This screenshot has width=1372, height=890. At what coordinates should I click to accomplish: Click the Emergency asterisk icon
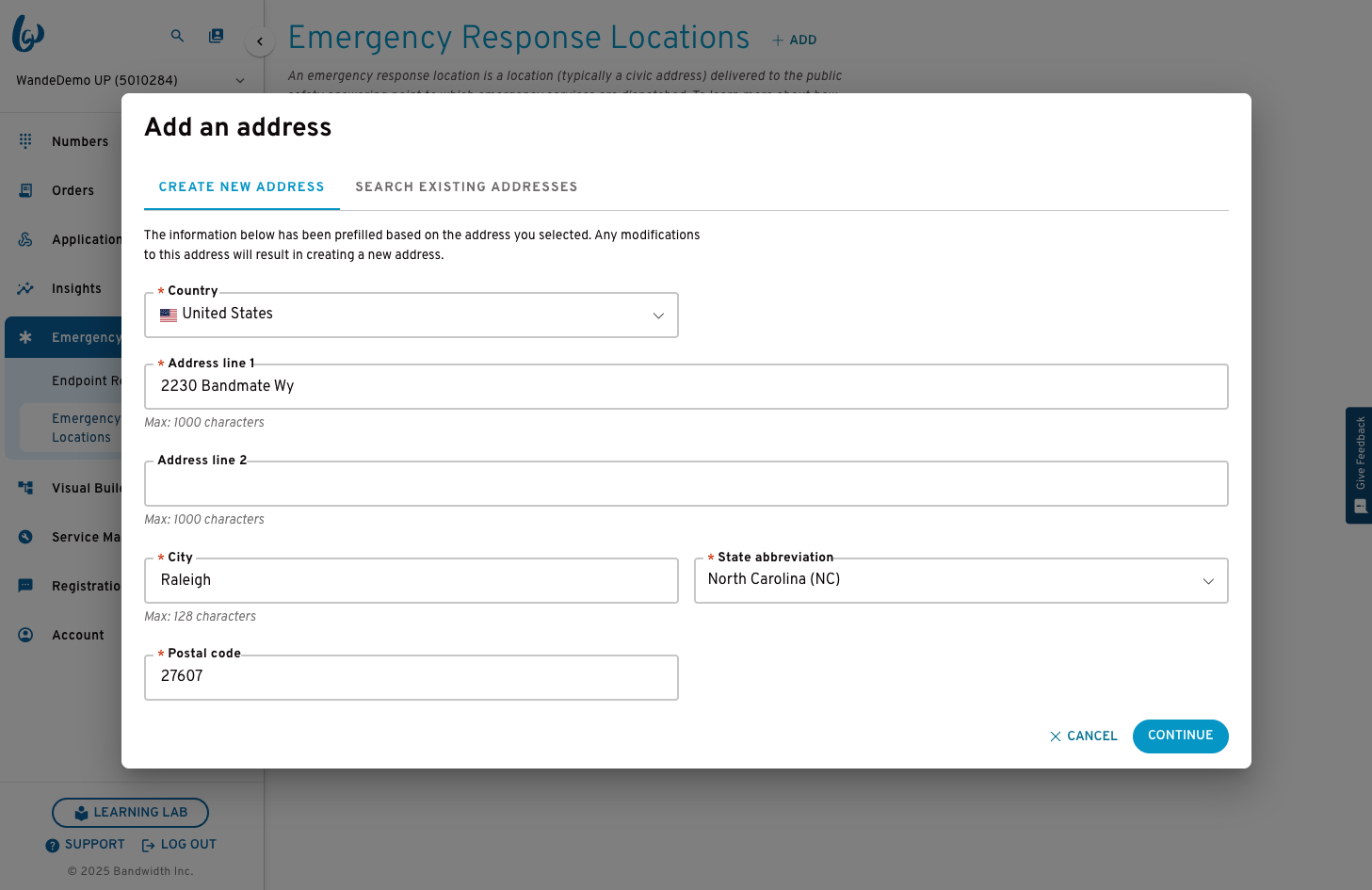pos(25,337)
